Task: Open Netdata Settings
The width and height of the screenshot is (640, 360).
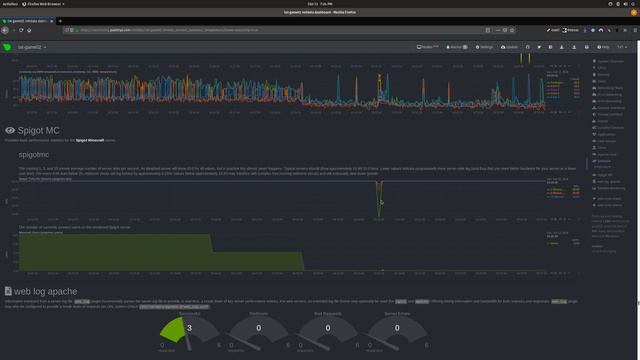Action: click(x=484, y=47)
